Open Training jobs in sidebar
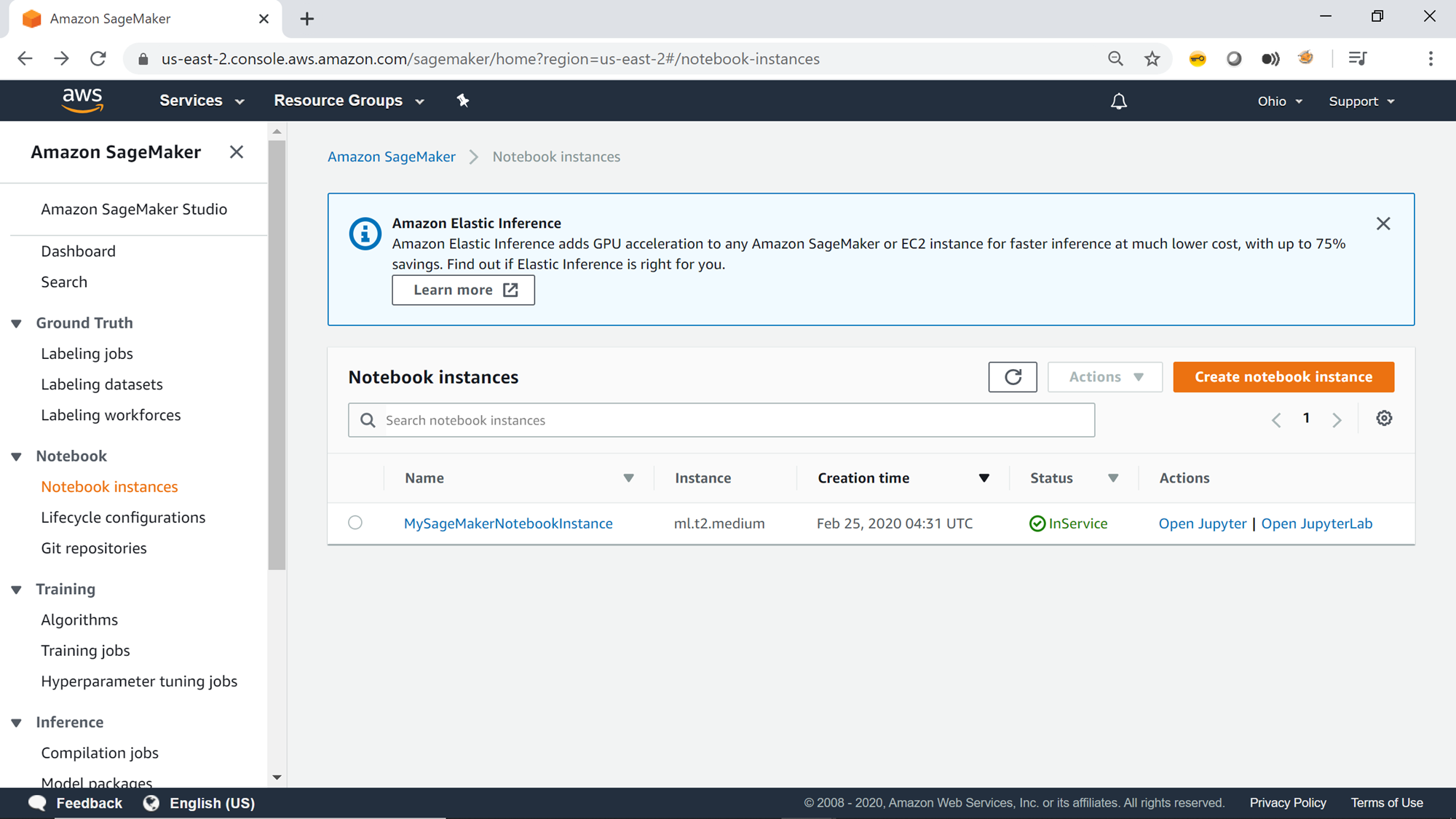 coord(85,651)
